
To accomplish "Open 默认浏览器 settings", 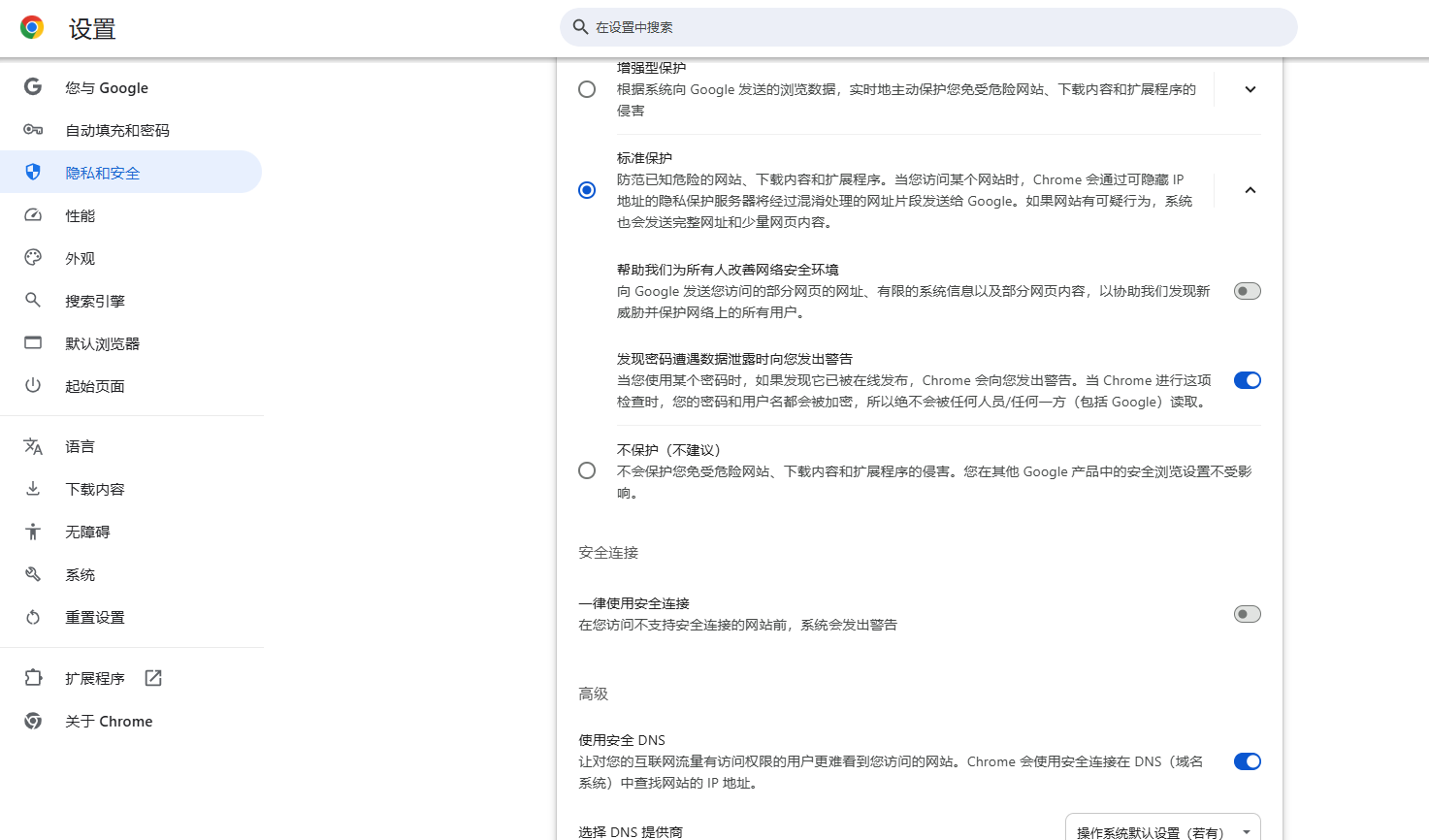I will pyautogui.click(x=131, y=343).
